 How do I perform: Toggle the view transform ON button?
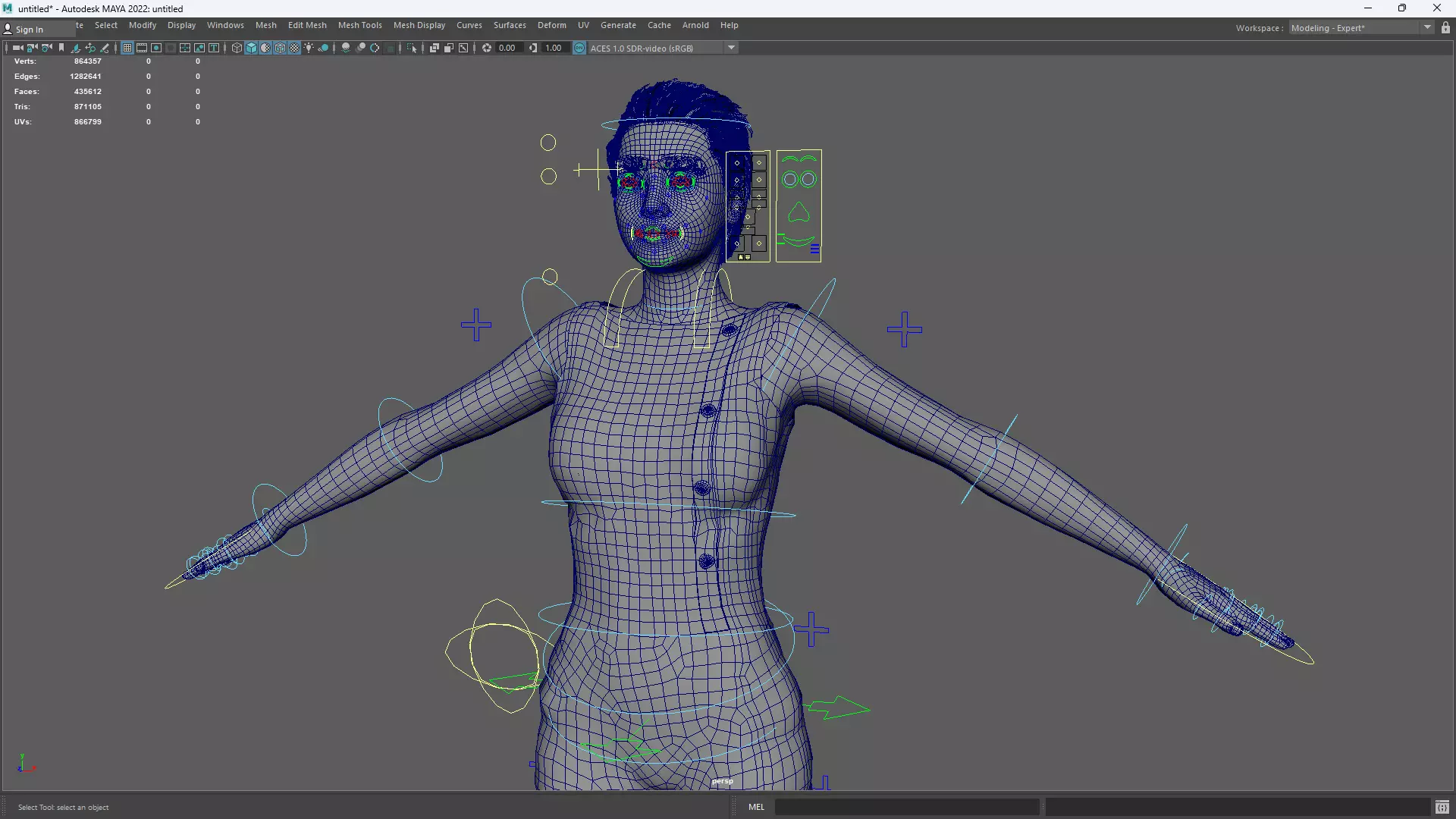pos(579,48)
